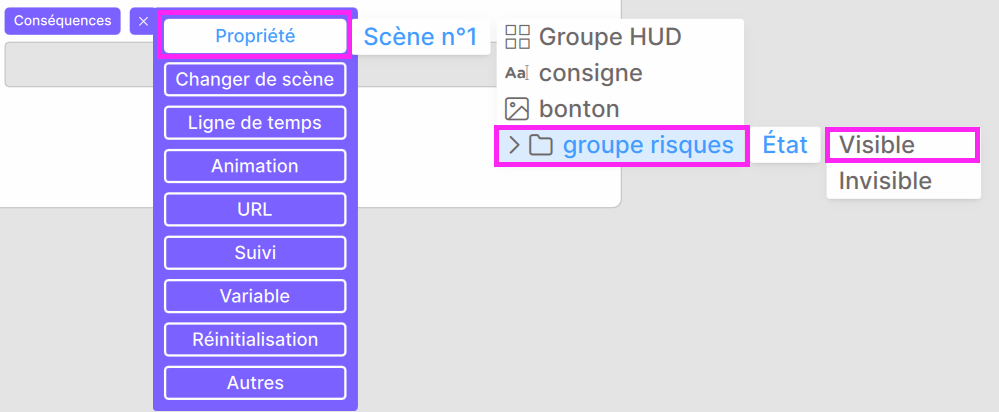Open the État property dropdown

(x=785, y=145)
